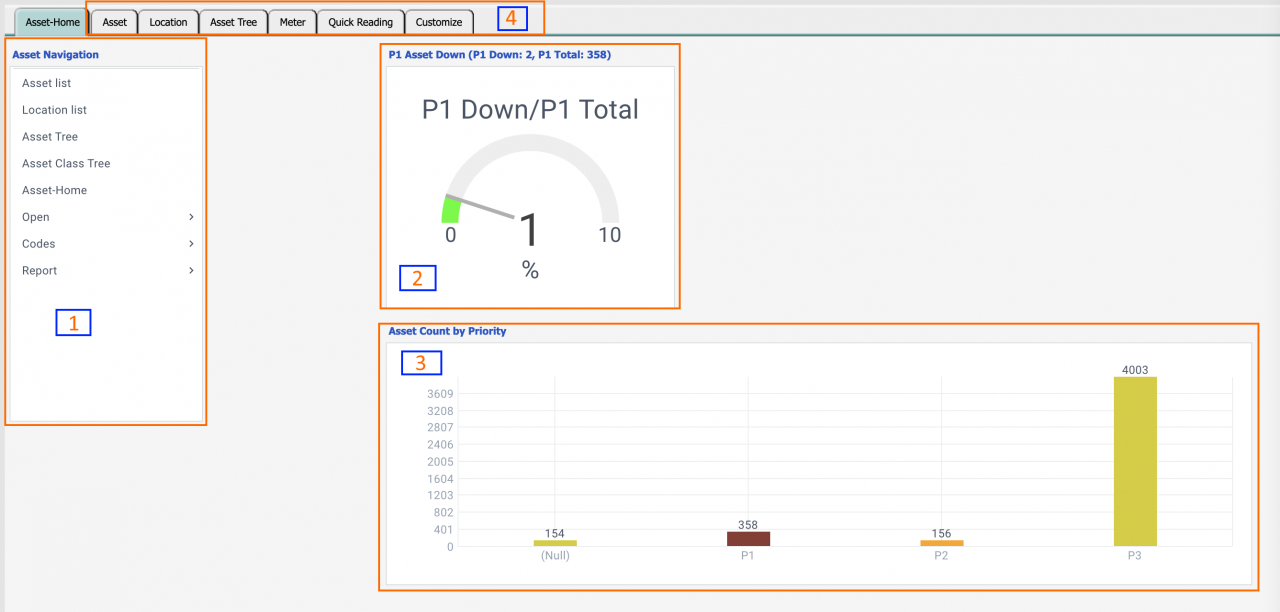The width and height of the screenshot is (1280, 612).
Task: Expand the Report submenu arrow
Action: tap(191, 271)
